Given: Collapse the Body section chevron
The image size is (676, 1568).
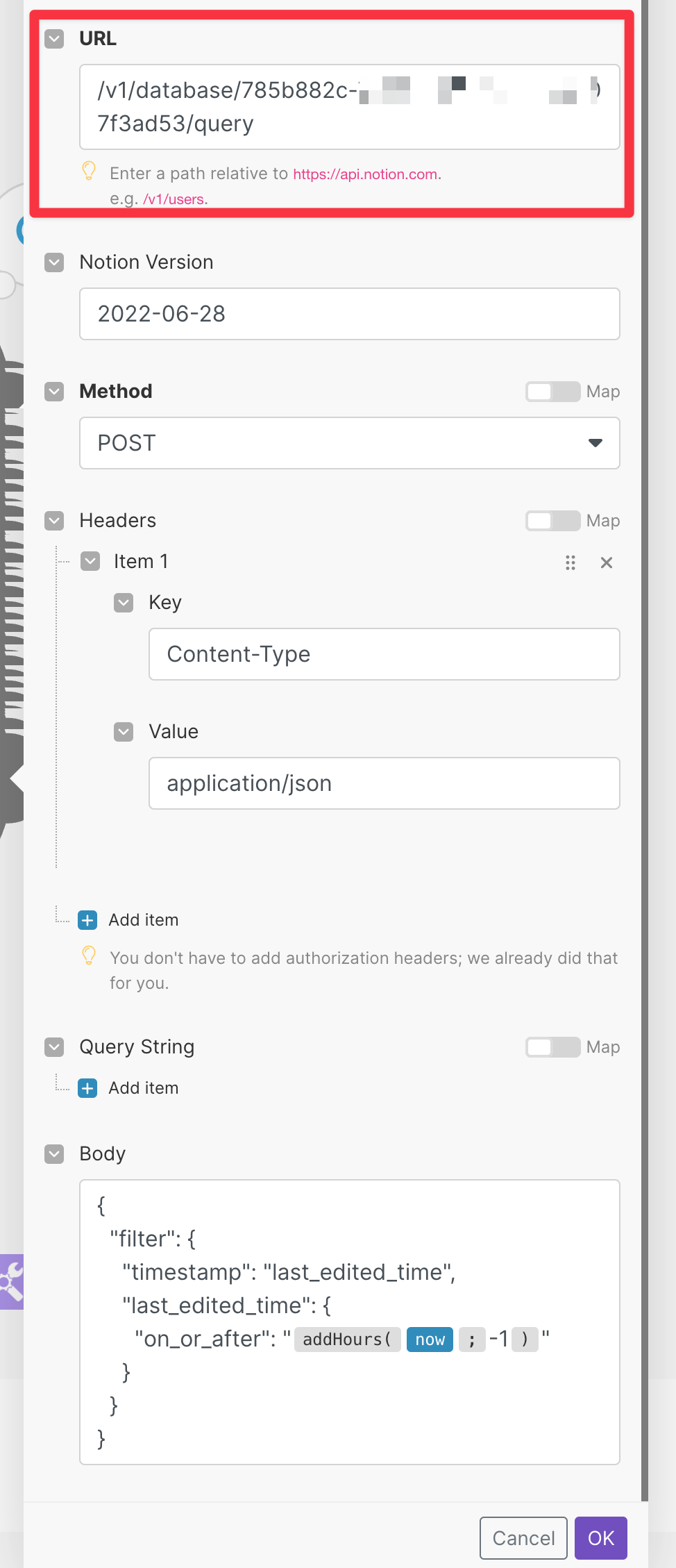Looking at the screenshot, I should tap(54, 1154).
